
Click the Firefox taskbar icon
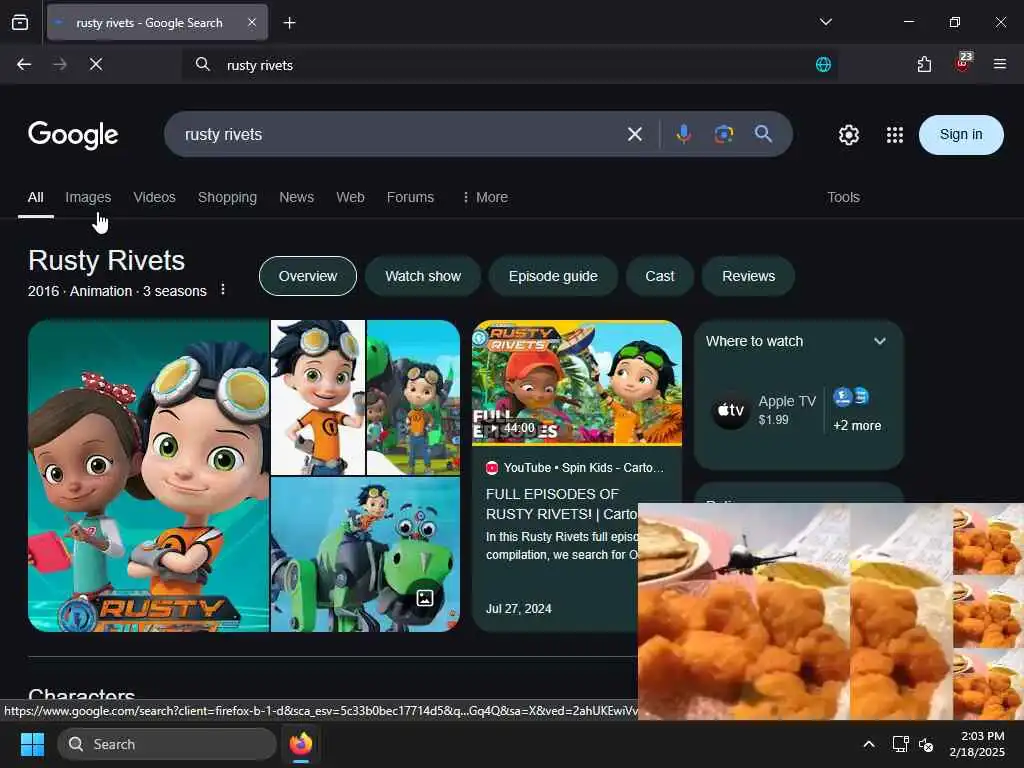(300, 744)
